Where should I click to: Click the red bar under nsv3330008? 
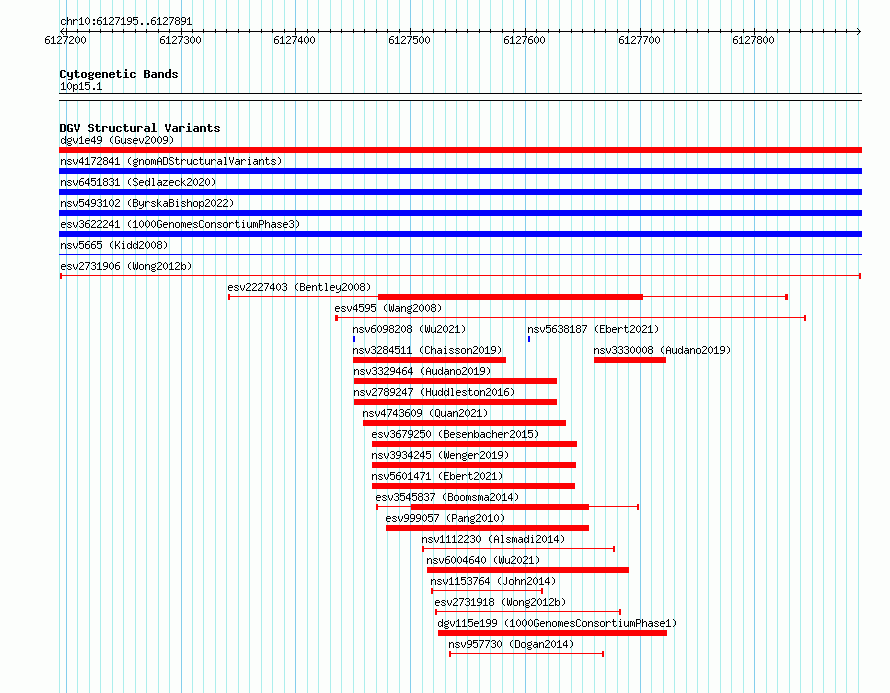pyautogui.click(x=629, y=360)
